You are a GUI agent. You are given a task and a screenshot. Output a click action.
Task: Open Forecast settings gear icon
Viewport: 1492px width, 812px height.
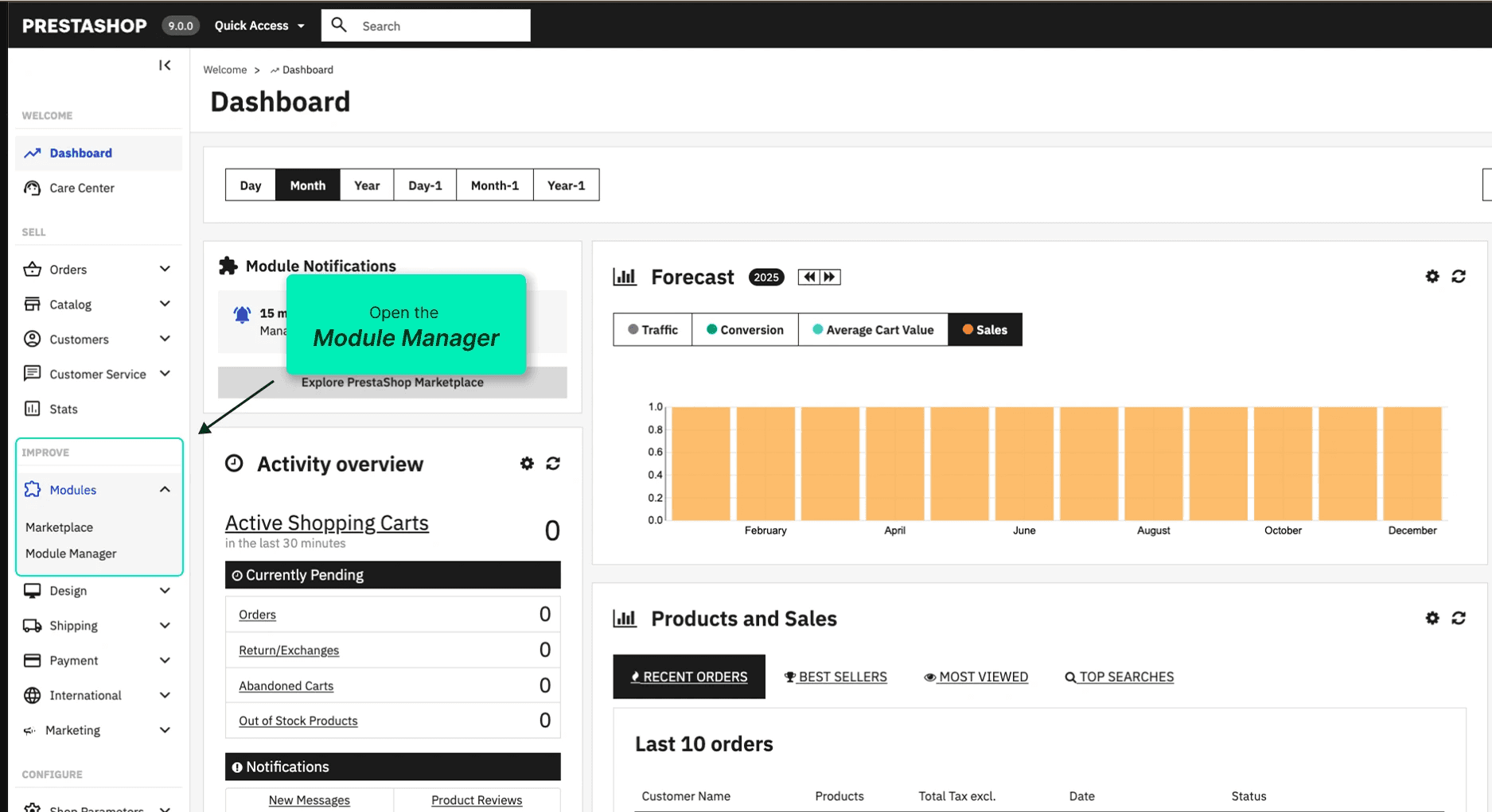point(1432,276)
